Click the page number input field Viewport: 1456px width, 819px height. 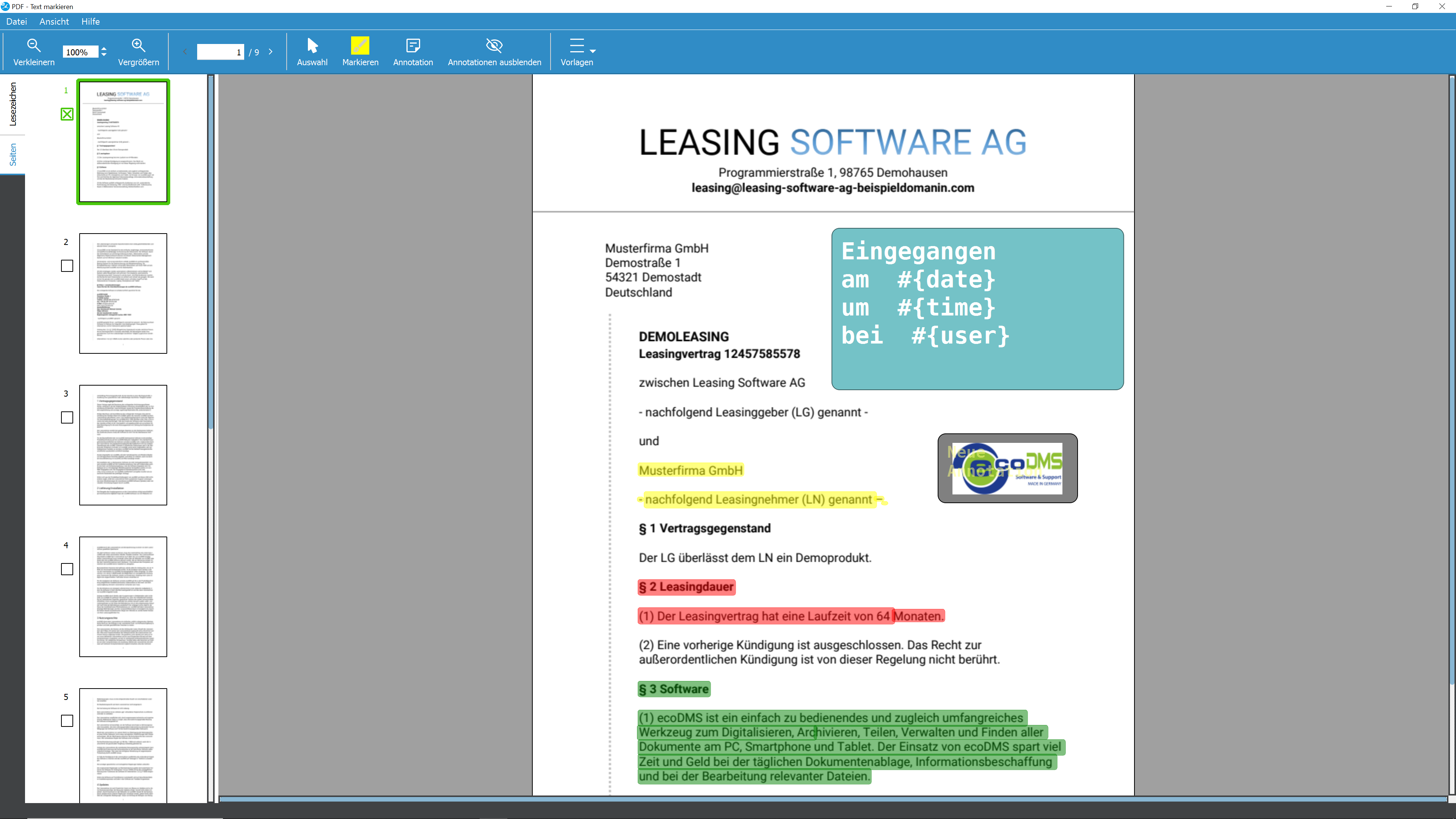(220, 52)
